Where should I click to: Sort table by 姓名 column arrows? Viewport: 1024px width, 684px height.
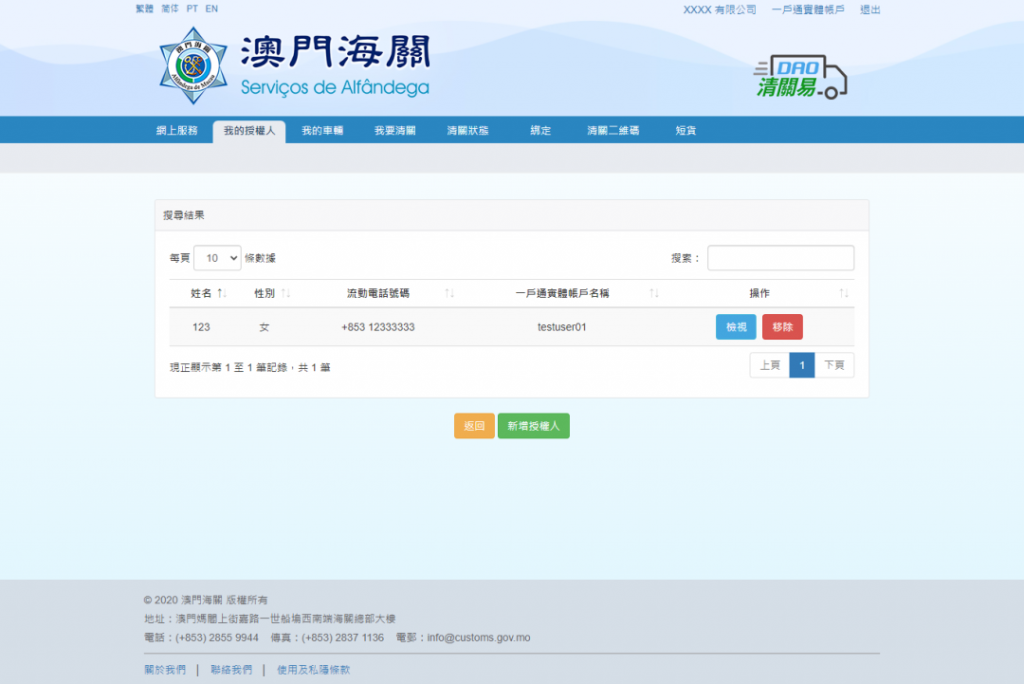coord(222,294)
